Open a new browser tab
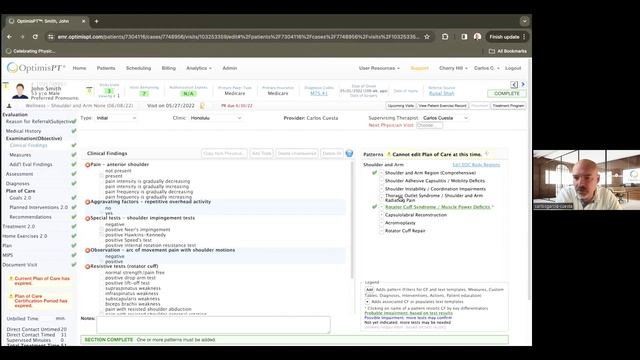Viewport: 640px width, 360px height. 96,21
